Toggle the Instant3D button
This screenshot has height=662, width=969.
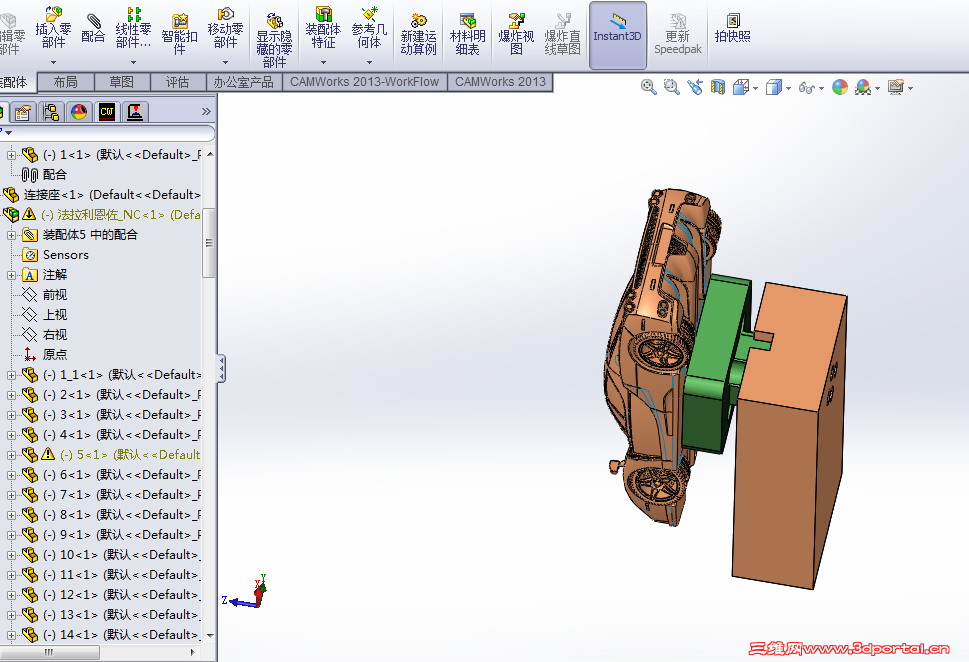[617, 35]
